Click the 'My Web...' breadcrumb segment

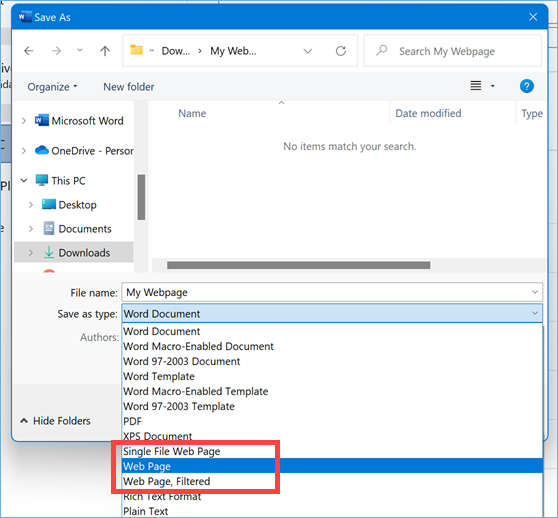click(x=233, y=51)
